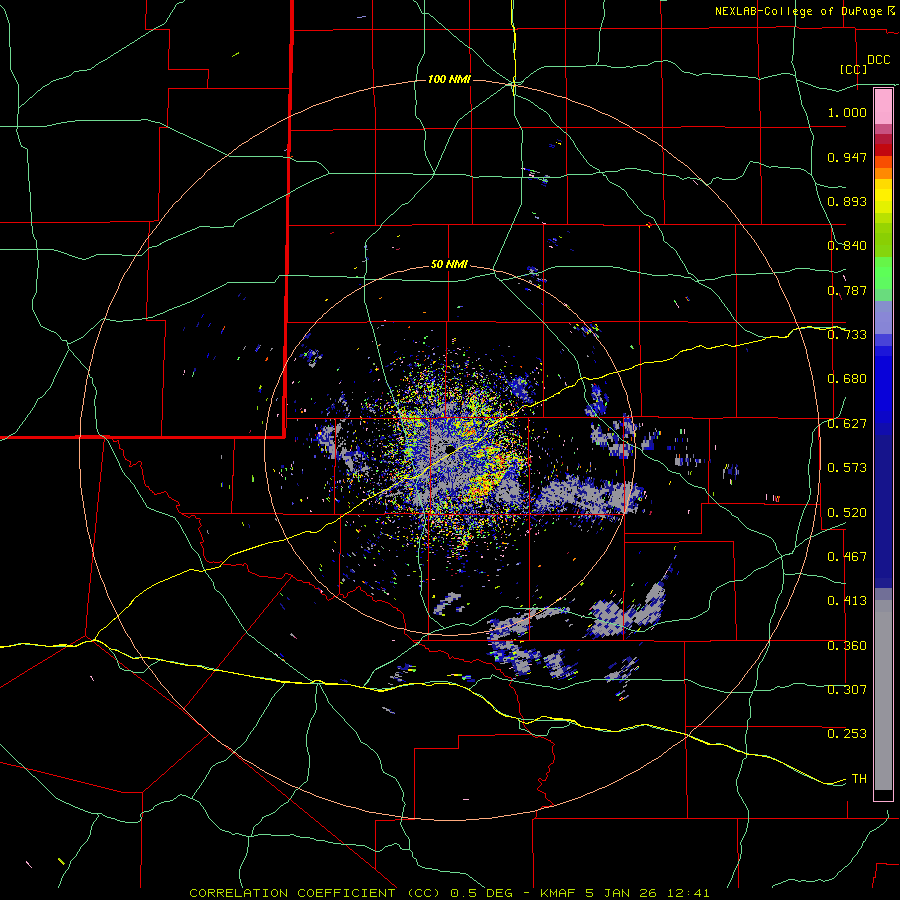Click the 0.680 scale value
Viewport: 900px width, 900px height.
tap(847, 379)
